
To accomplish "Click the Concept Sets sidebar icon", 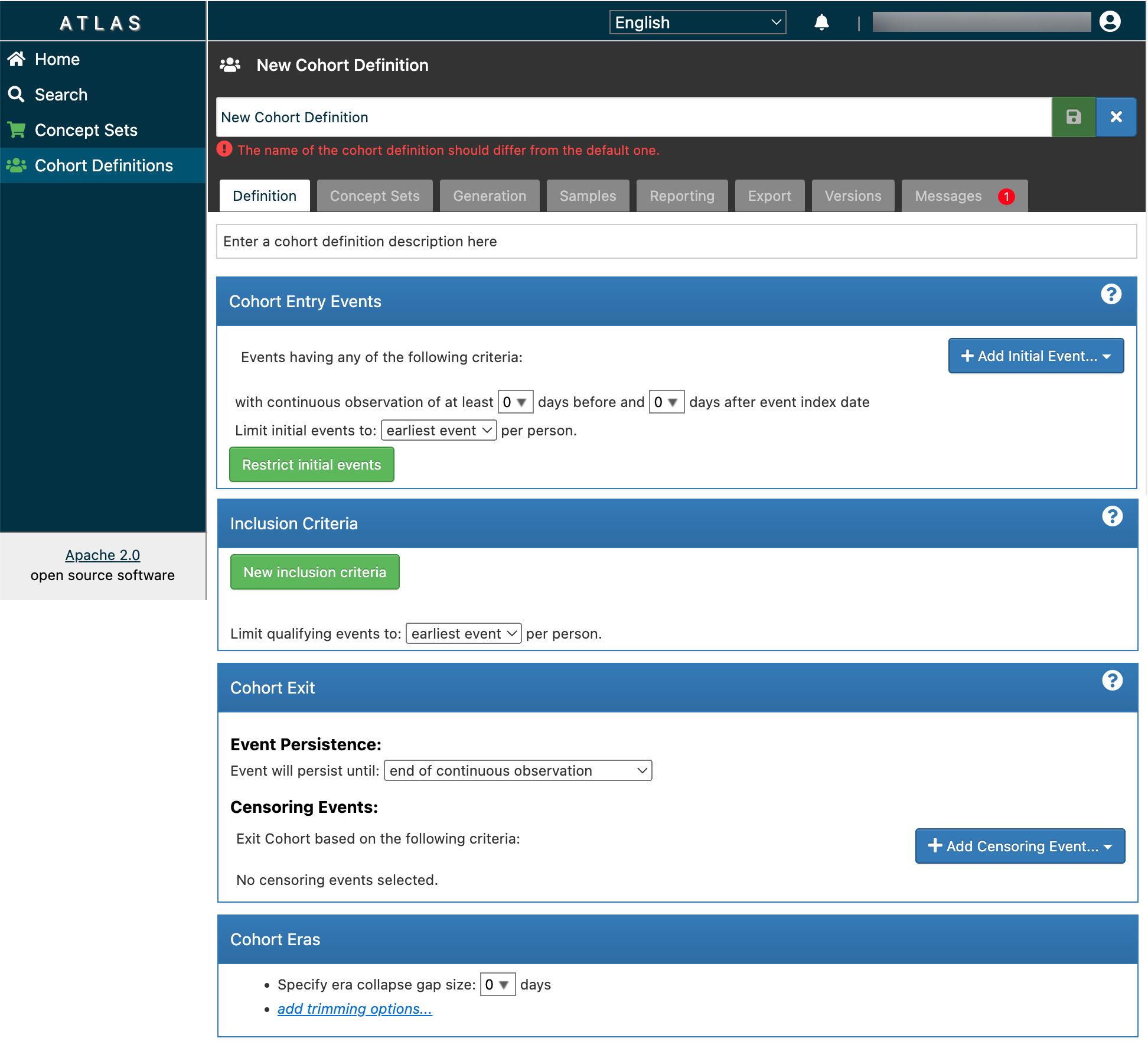I will click(x=15, y=130).
